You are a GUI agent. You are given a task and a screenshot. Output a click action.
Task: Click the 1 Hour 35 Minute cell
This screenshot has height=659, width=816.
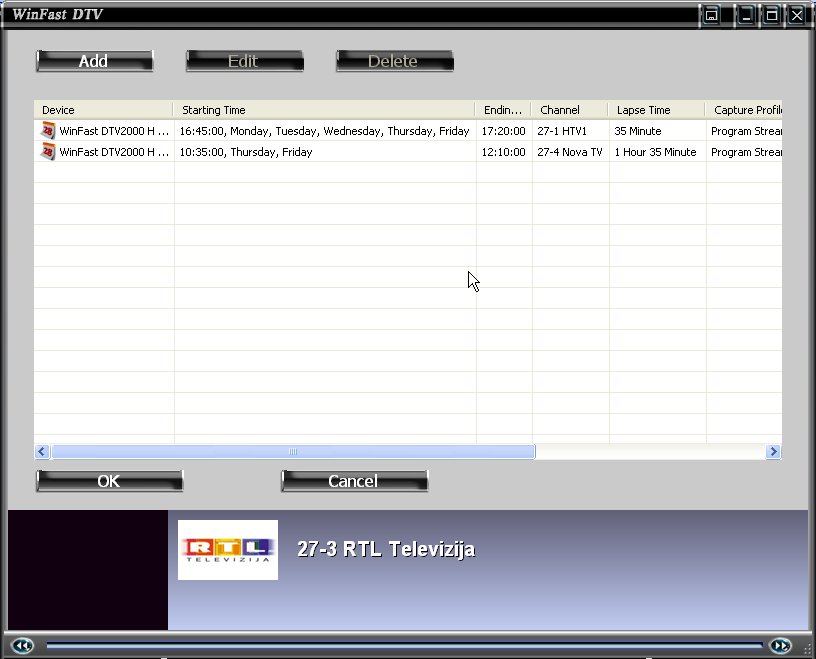655,152
